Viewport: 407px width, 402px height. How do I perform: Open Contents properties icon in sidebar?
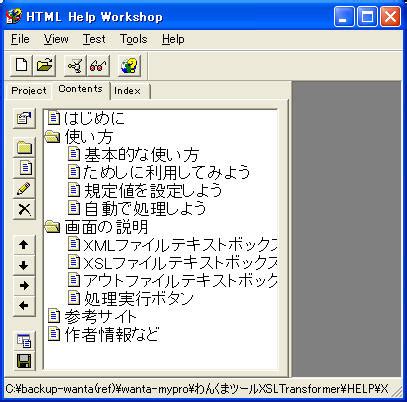[24, 118]
